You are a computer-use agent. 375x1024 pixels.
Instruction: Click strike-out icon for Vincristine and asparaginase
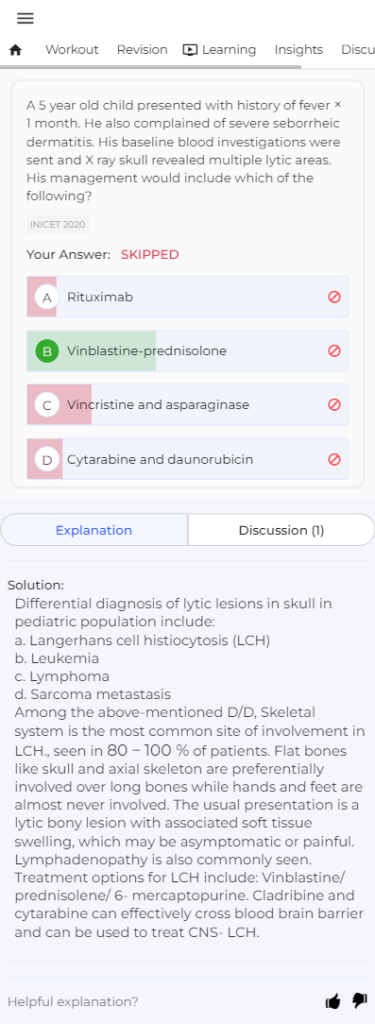click(x=334, y=405)
